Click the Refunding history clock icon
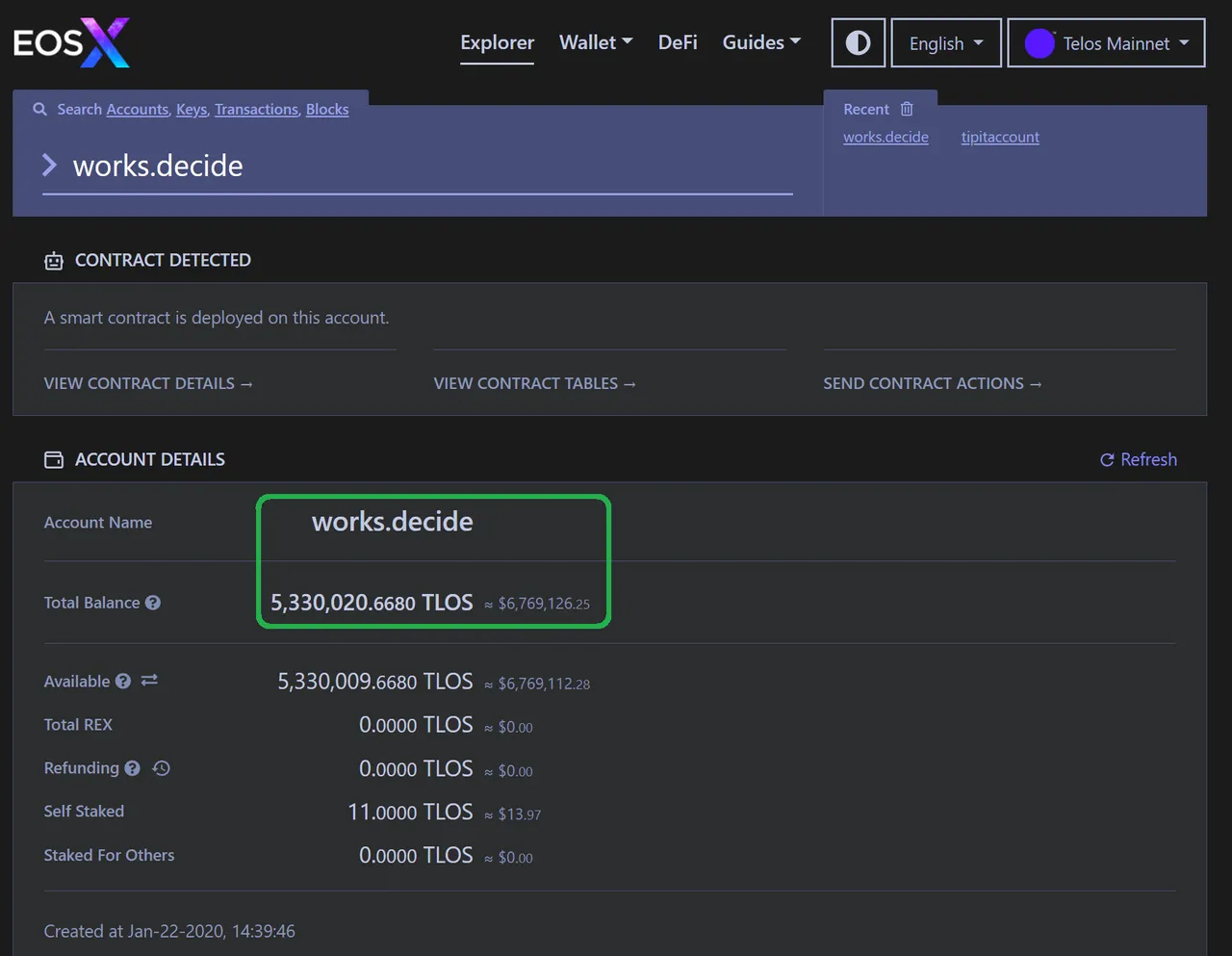Image resolution: width=1232 pixels, height=956 pixels. click(x=162, y=768)
